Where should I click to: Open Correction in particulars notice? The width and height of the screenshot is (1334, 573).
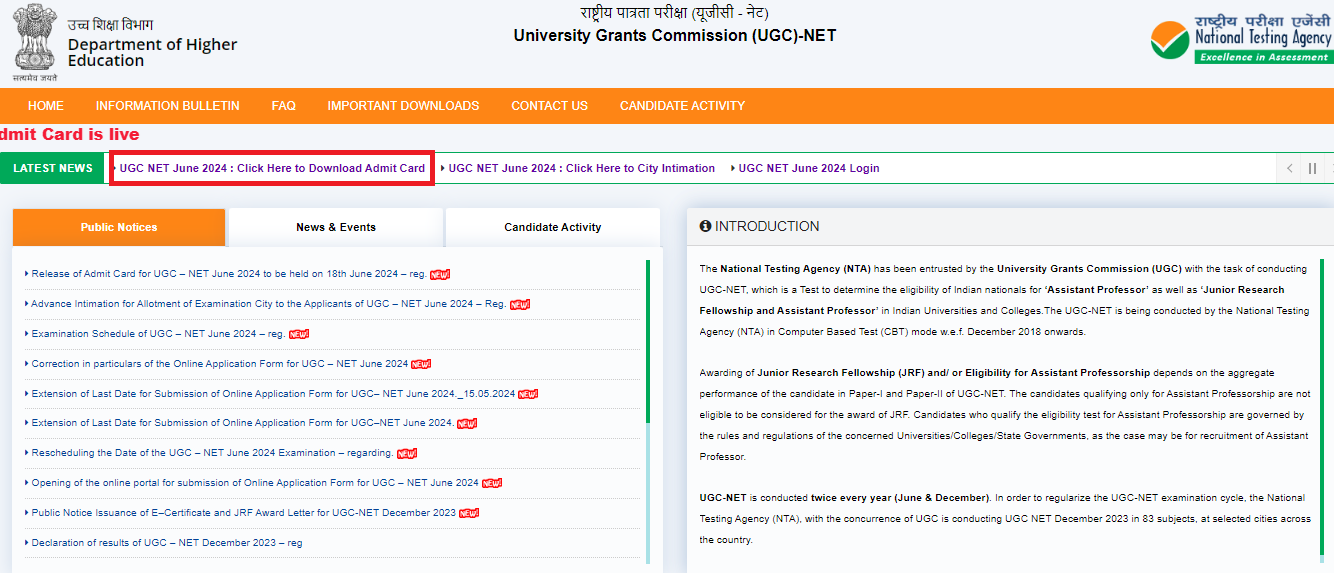click(x=220, y=364)
